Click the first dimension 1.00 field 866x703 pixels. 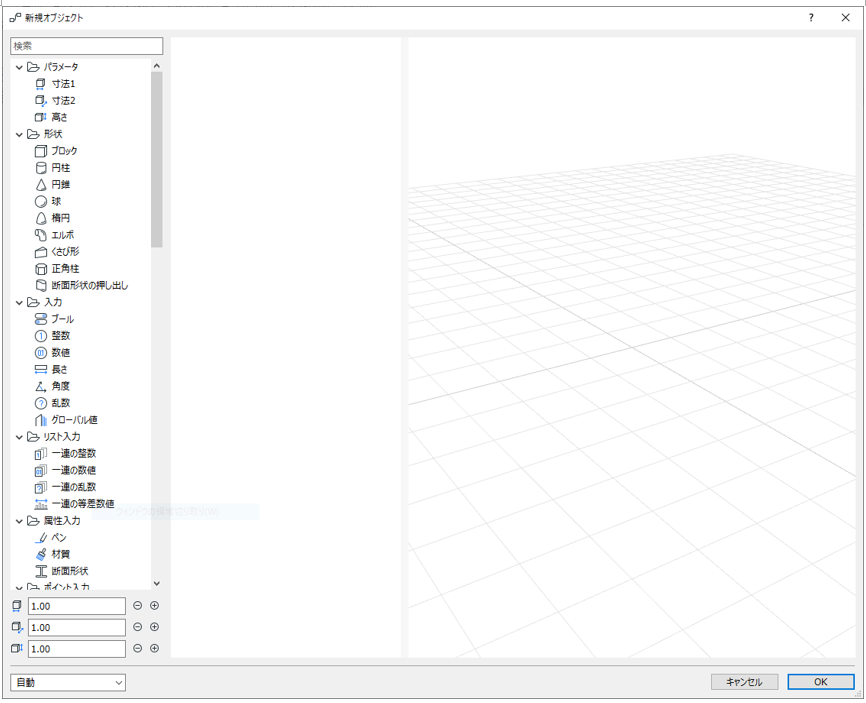tap(77, 606)
